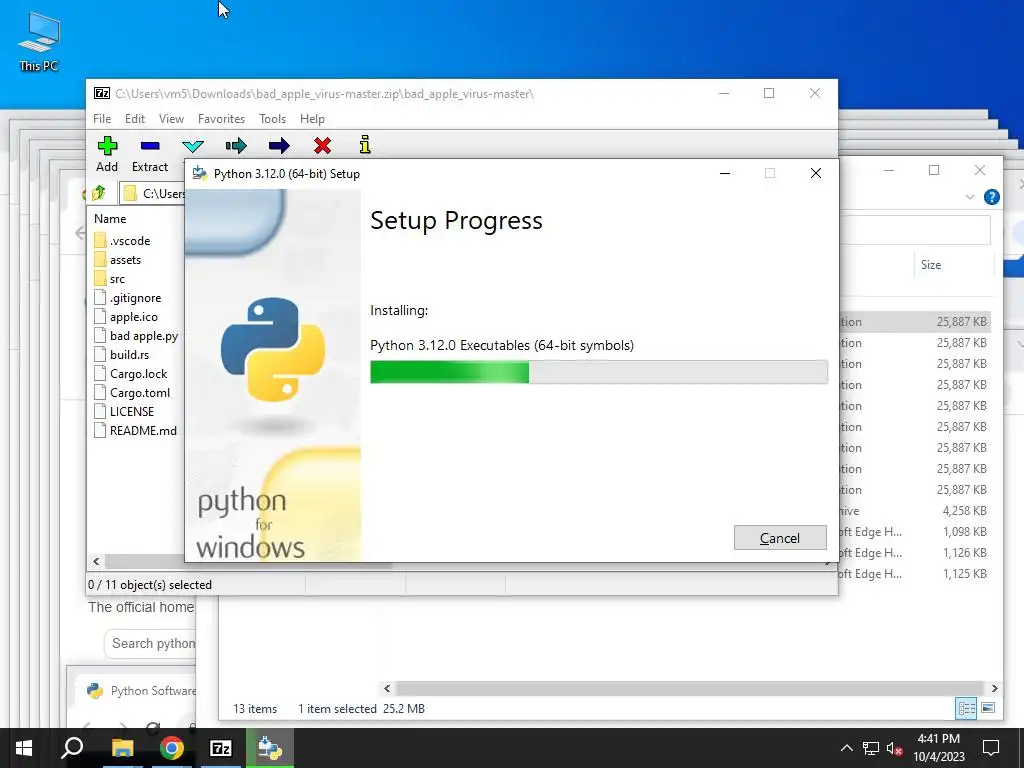Click the green Add icon in 7-Zip
This screenshot has height=768, width=1024.
tap(107, 146)
